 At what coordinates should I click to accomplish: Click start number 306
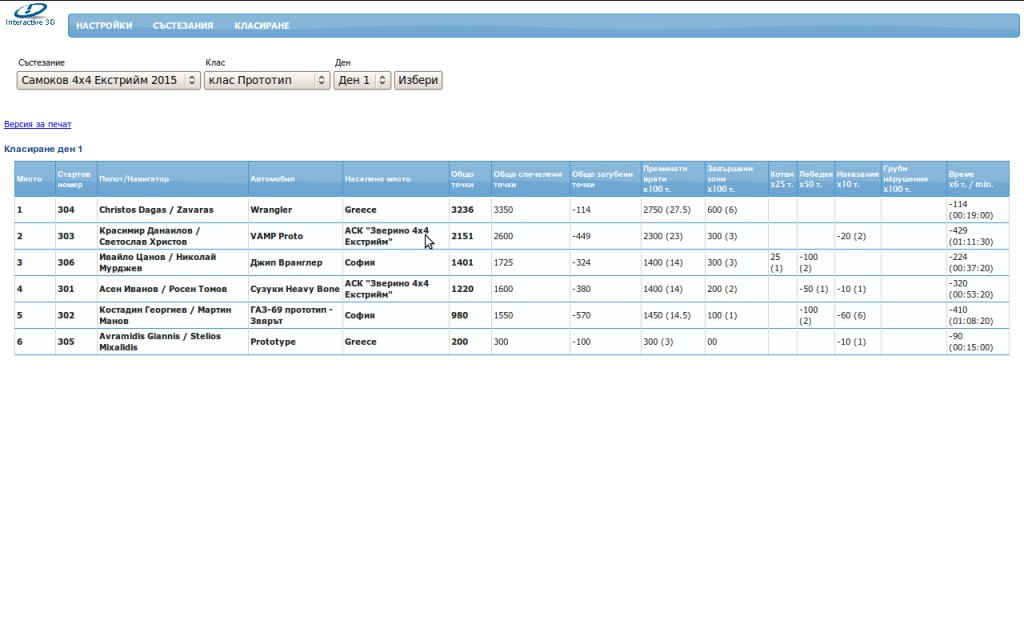click(x=66, y=263)
